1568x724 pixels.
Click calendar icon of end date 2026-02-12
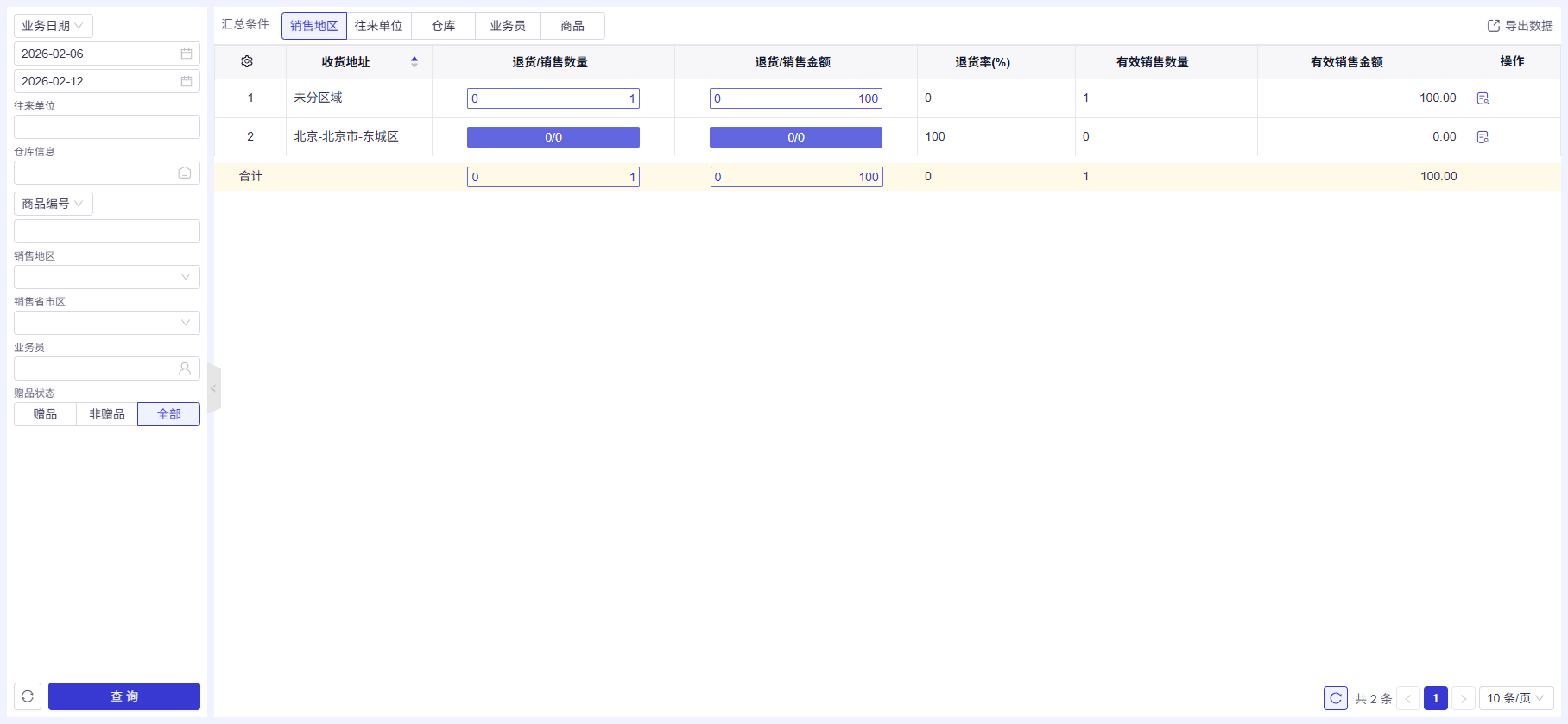pyautogui.click(x=187, y=81)
